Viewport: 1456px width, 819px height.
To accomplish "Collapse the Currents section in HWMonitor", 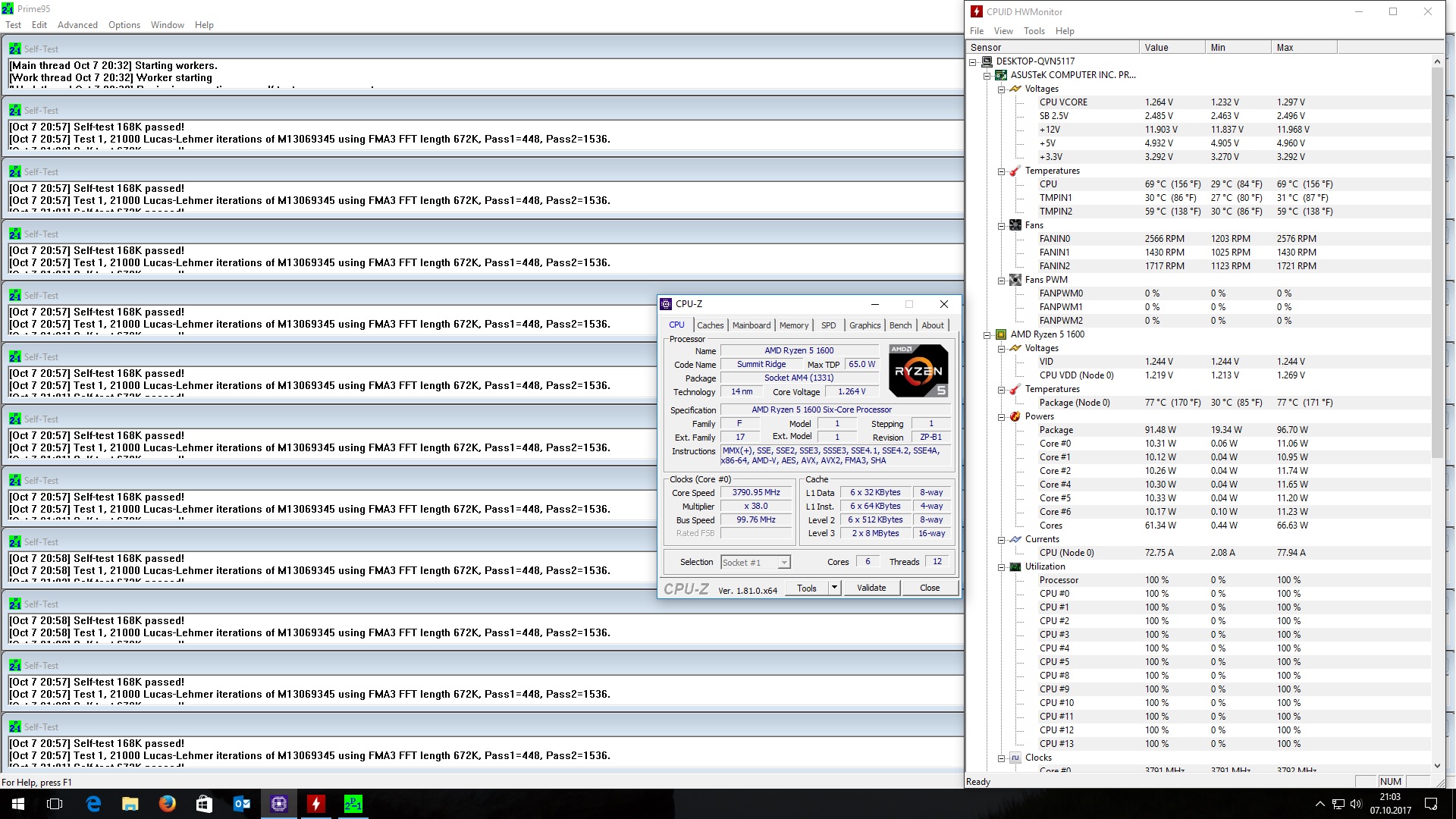I will click(1001, 539).
